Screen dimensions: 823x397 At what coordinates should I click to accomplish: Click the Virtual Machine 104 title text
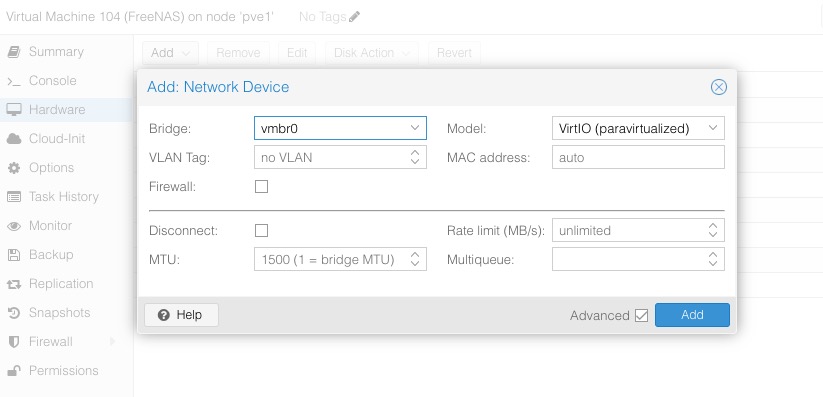coord(140,17)
